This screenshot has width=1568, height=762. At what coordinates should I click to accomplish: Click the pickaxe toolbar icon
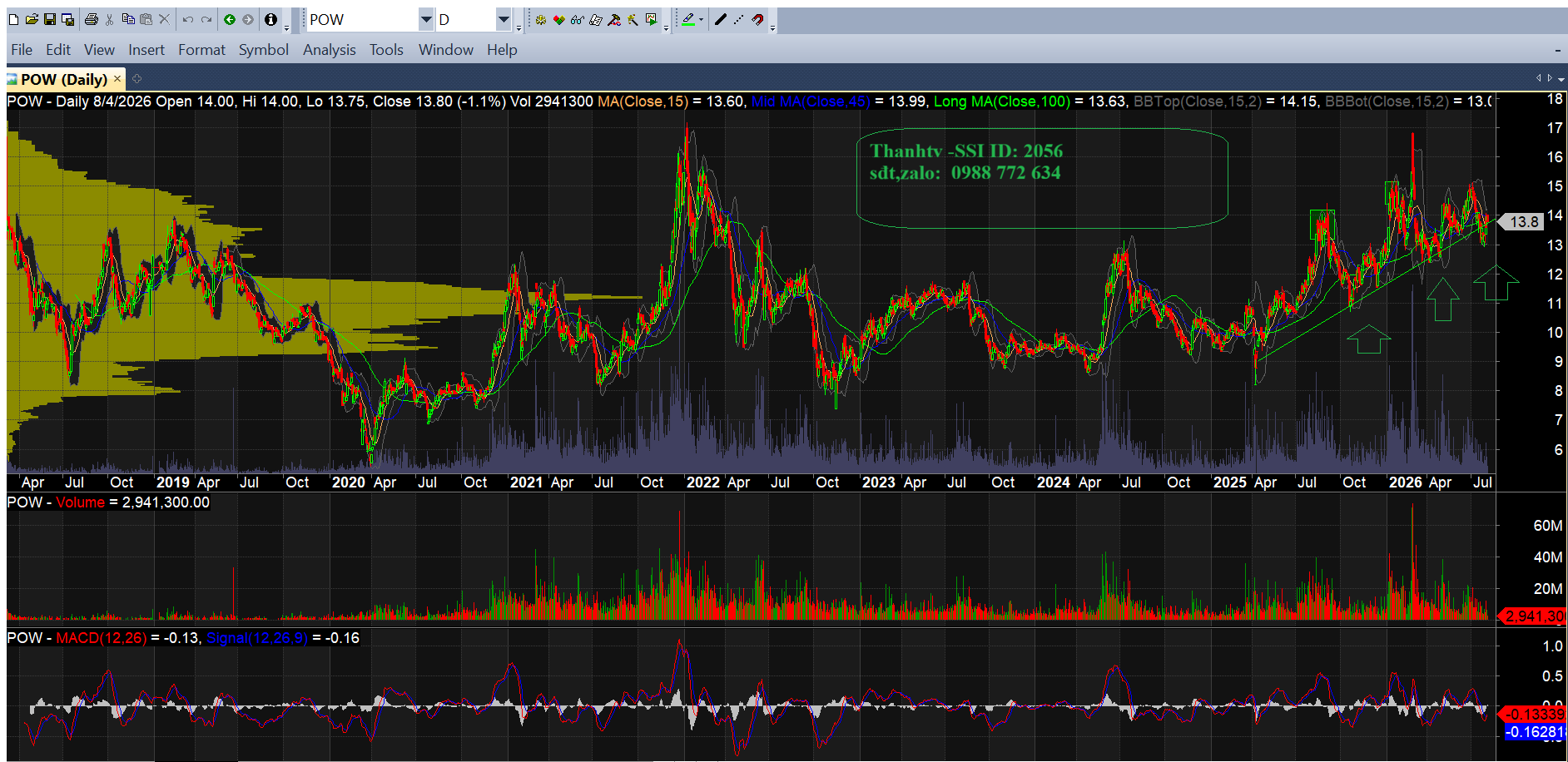633,19
